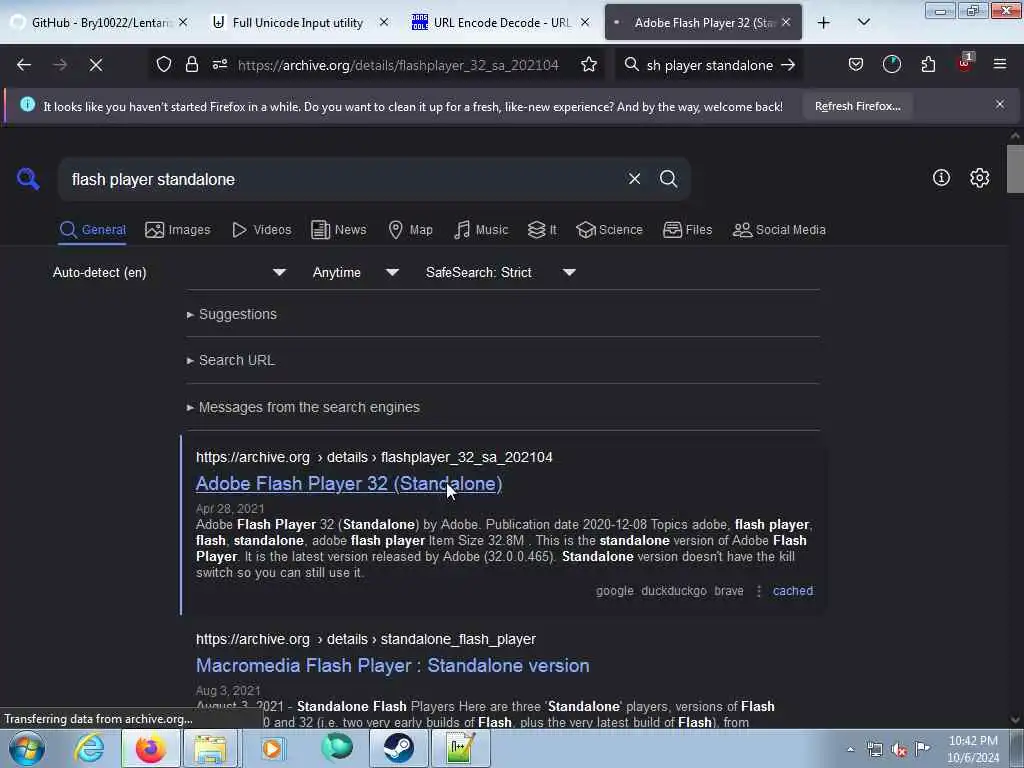Select the Map search category
The image size is (1024, 768).
pos(410,230)
